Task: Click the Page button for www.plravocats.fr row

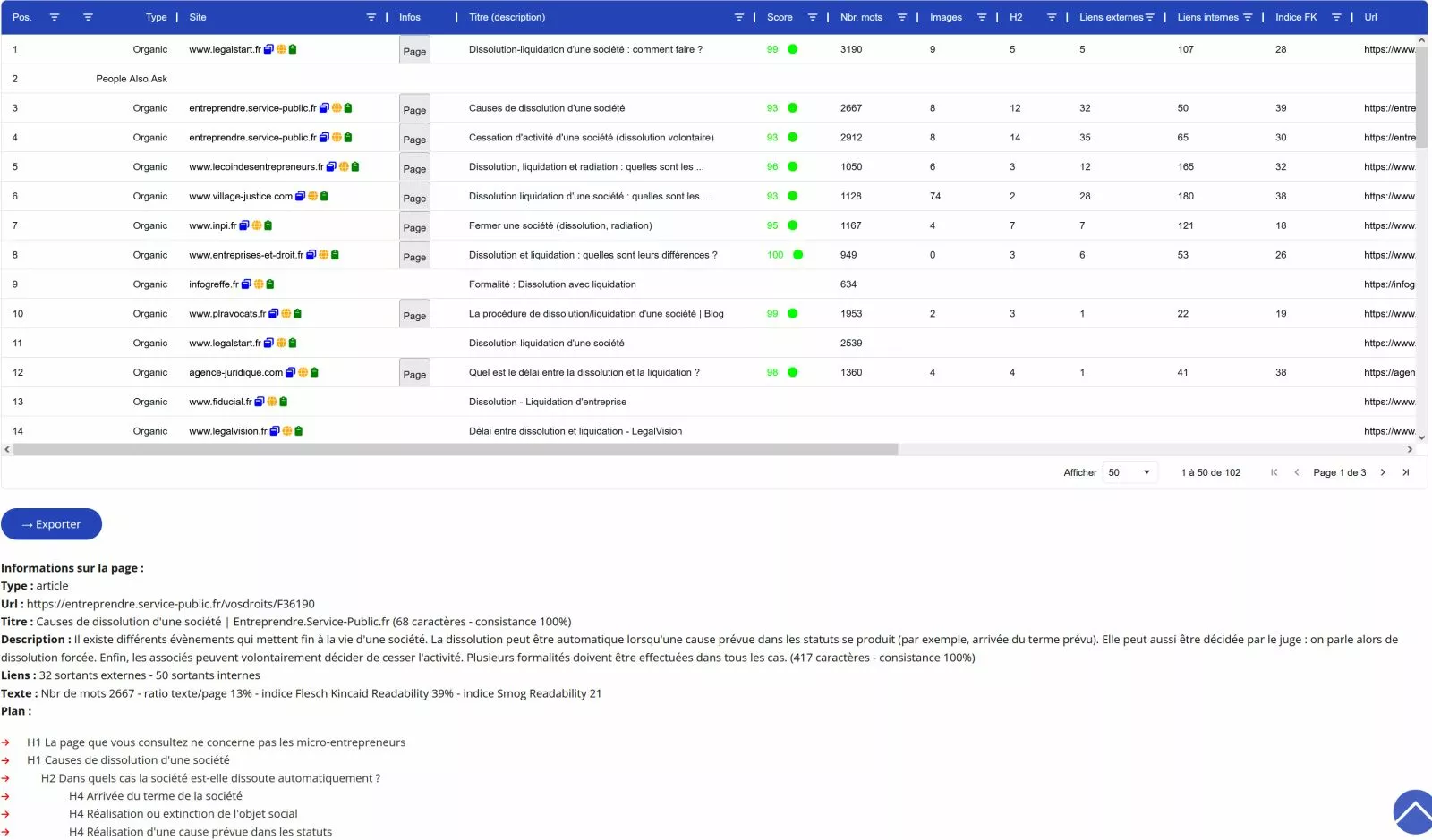Action: tap(414, 315)
